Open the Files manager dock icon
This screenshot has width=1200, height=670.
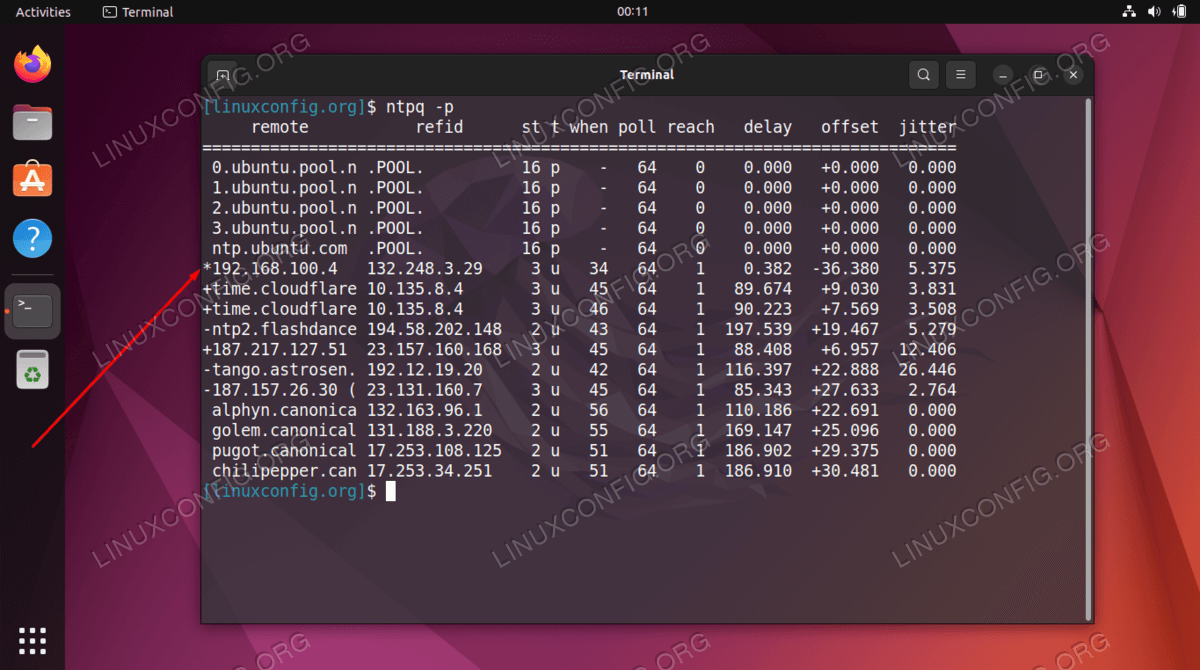point(33,123)
